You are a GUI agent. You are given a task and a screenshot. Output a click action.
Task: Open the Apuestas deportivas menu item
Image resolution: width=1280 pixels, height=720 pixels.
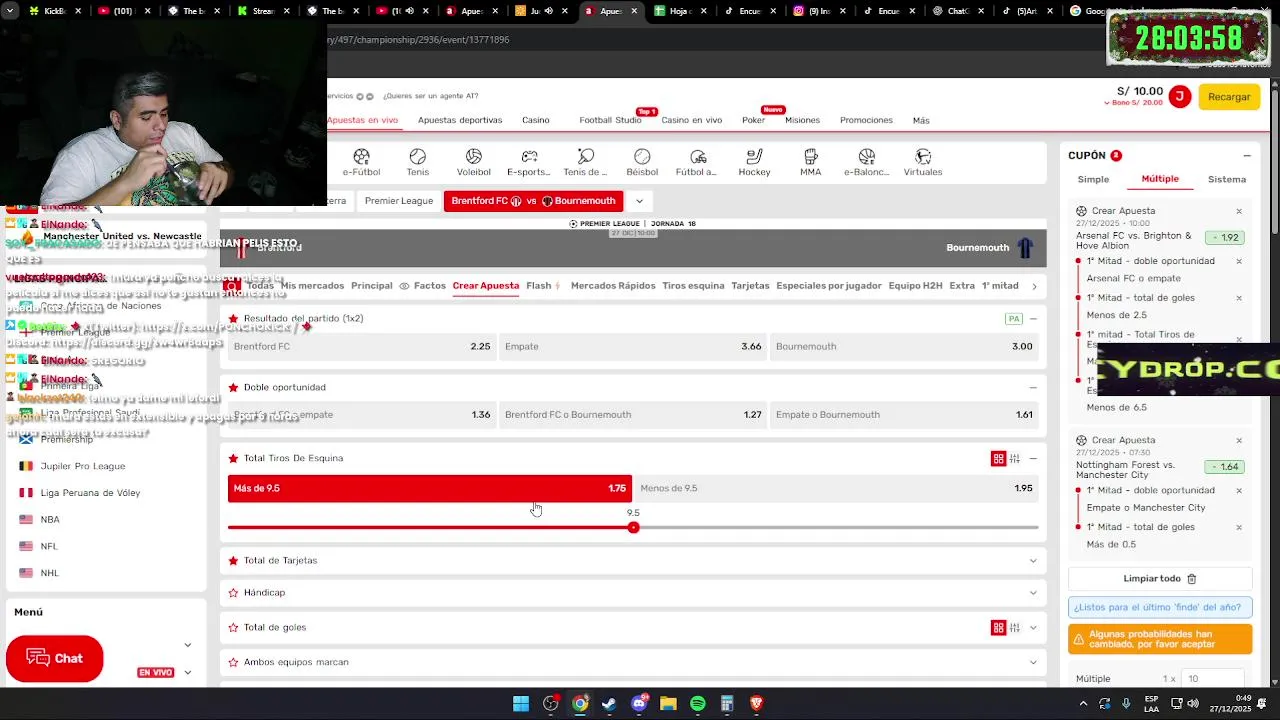[x=460, y=120]
